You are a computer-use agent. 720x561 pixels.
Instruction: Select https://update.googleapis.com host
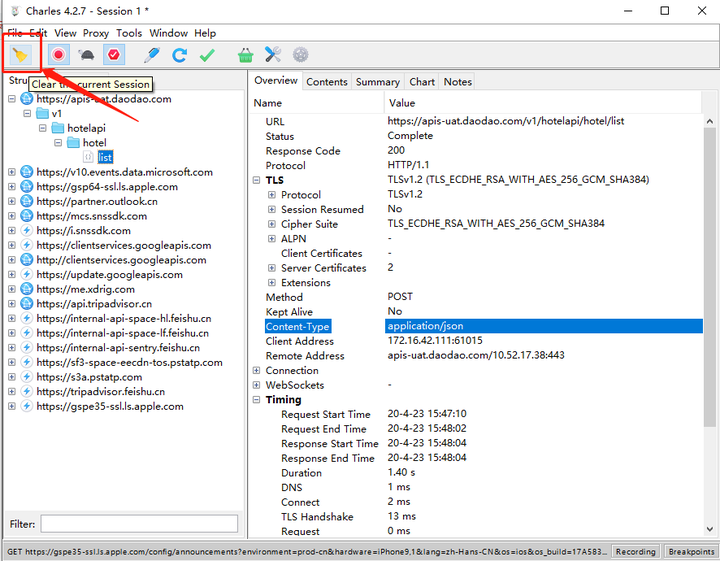click(x=109, y=275)
